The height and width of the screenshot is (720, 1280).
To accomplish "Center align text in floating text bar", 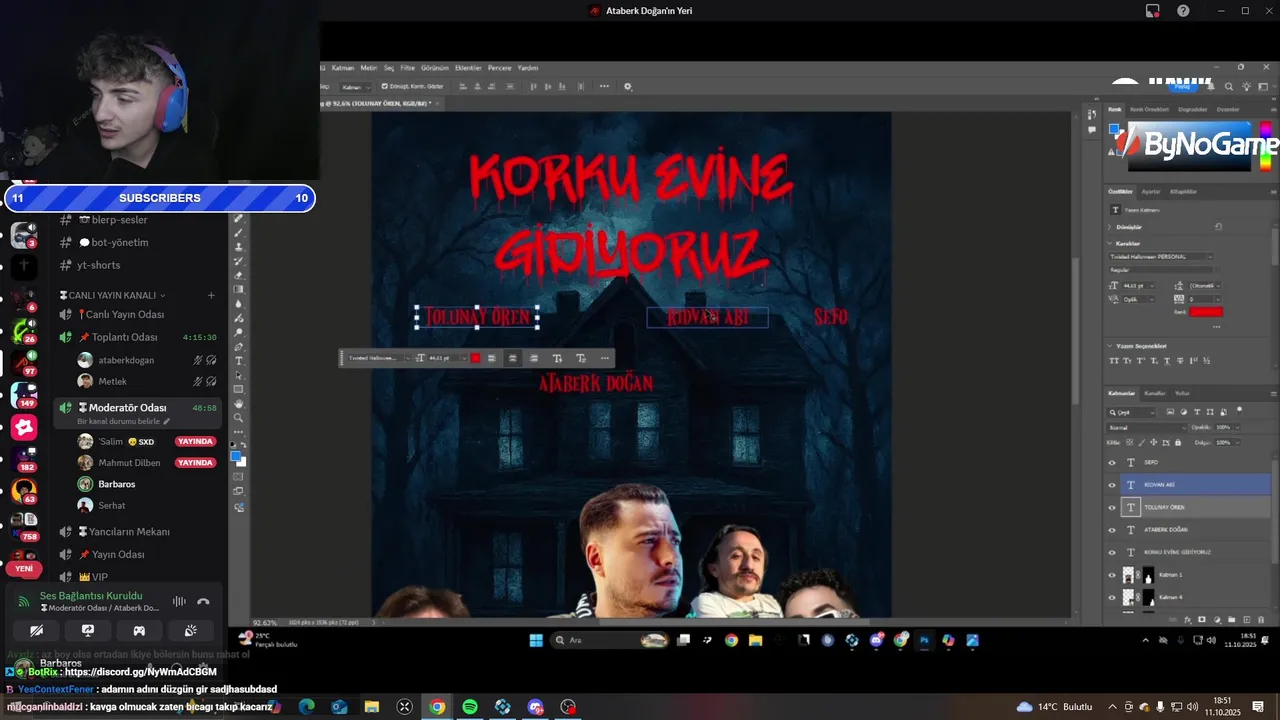I will pos(512,358).
